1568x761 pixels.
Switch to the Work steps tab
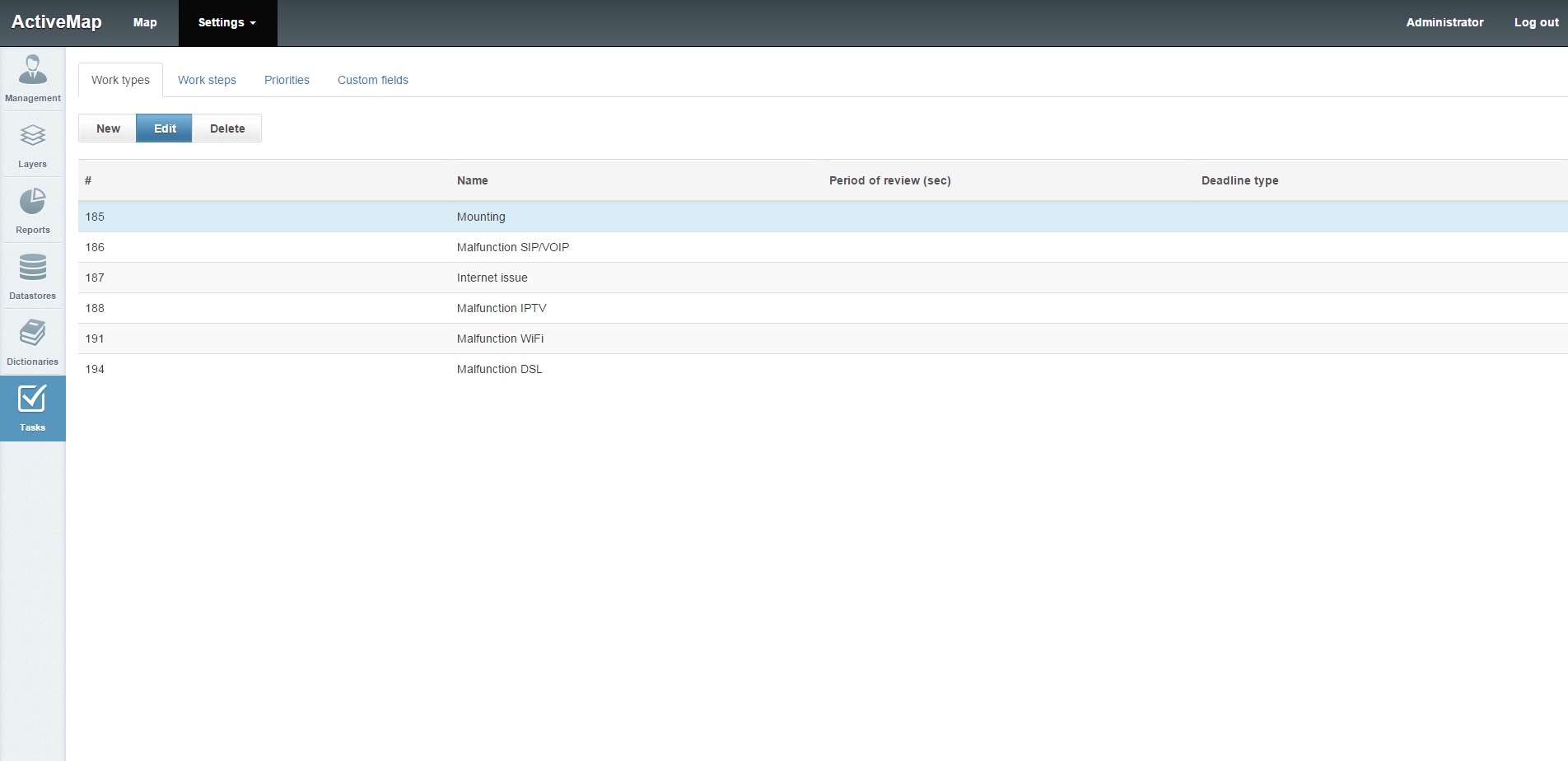(x=207, y=80)
